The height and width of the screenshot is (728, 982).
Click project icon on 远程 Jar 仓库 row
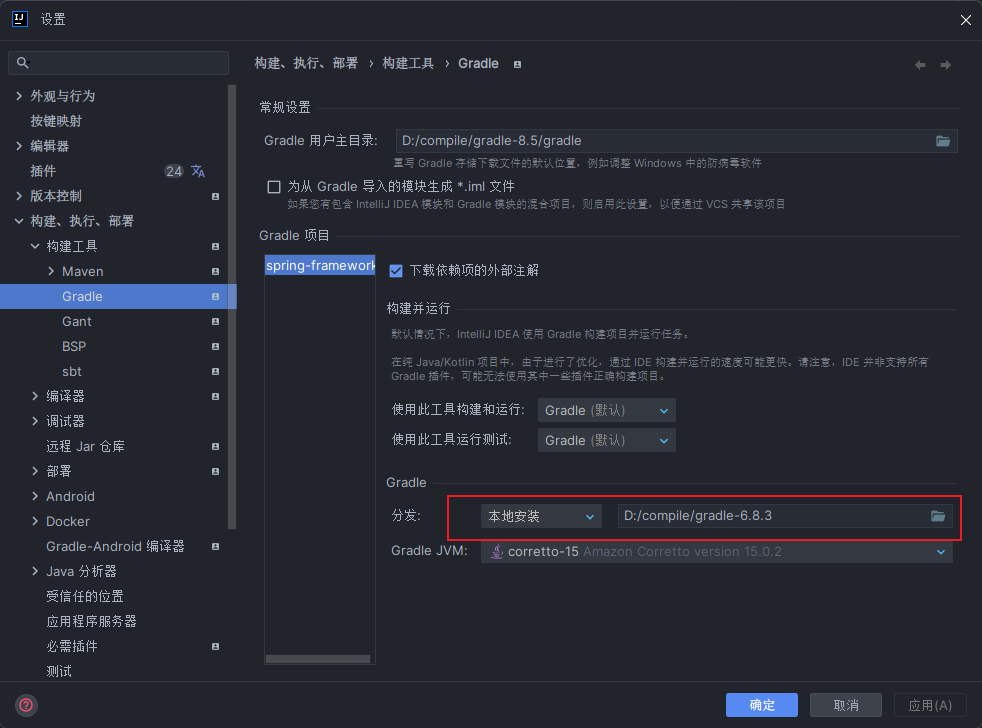tap(215, 446)
